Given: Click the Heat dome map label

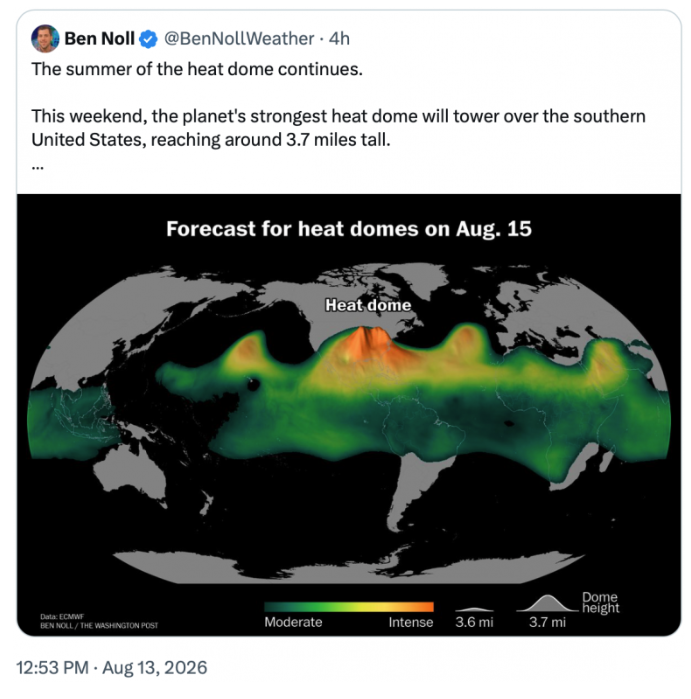Looking at the screenshot, I should point(368,305).
